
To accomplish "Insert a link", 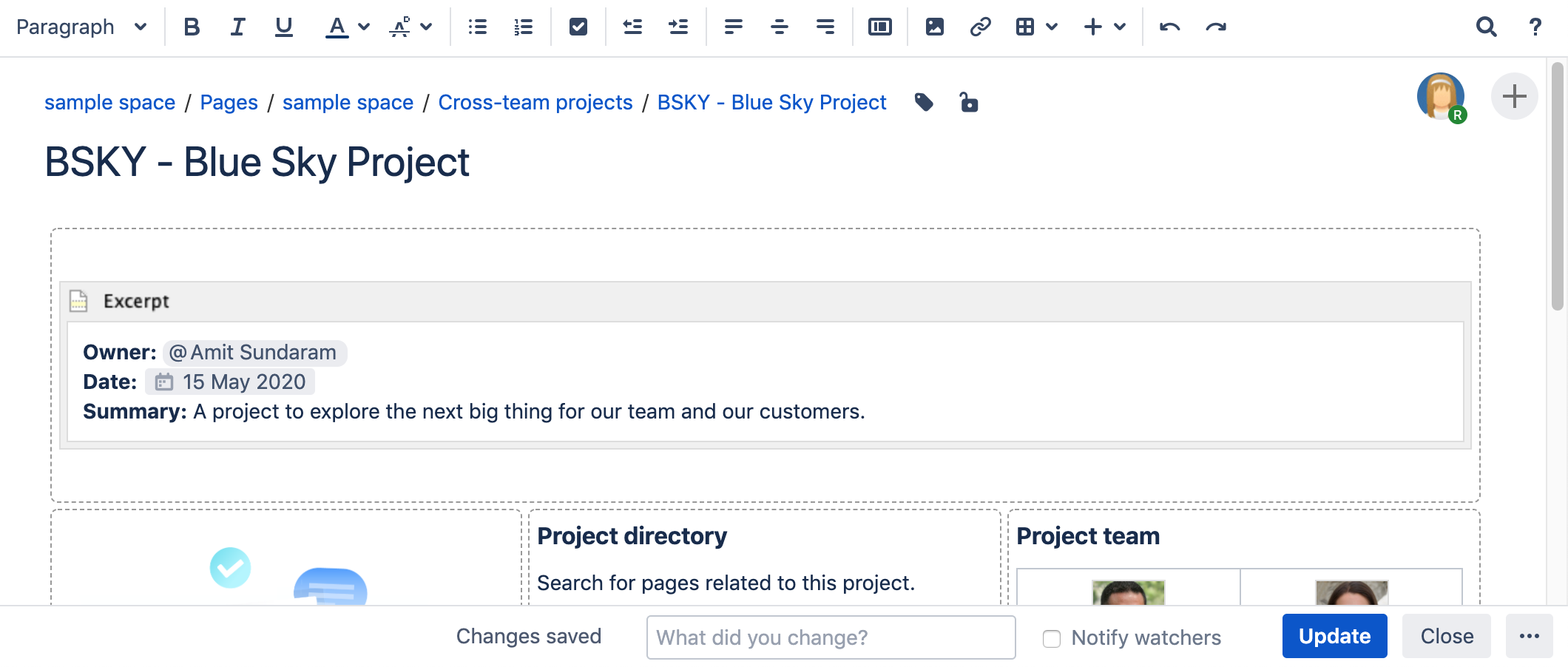I will [x=980, y=27].
